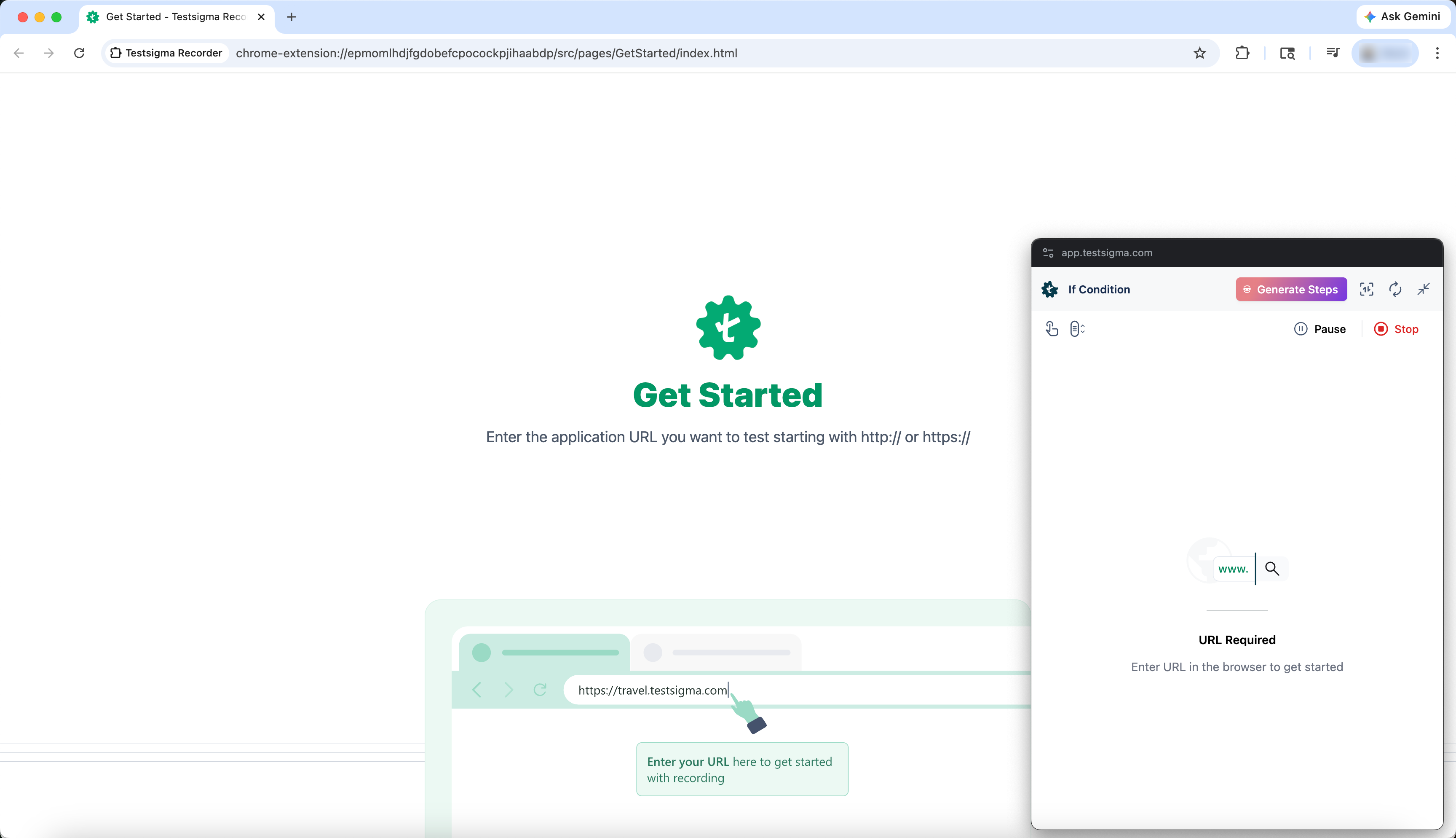Click the app.testsigma.com title text
Image resolution: width=1456 pixels, height=838 pixels.
coord(1106,252)
